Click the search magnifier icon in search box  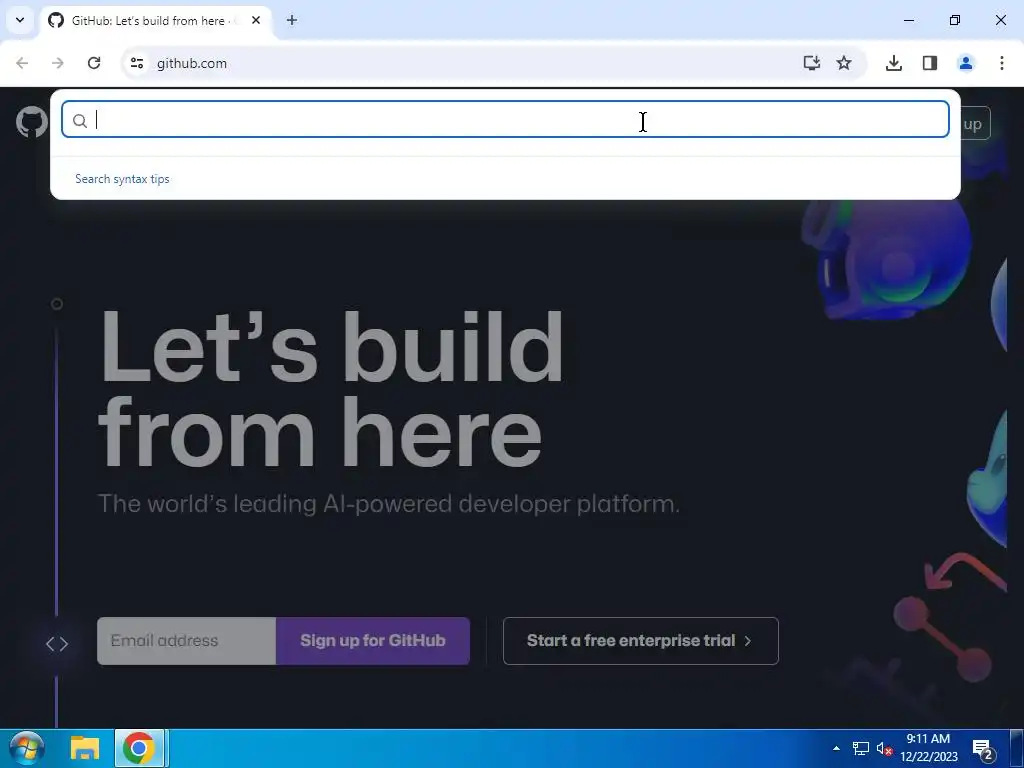point(80,121)
